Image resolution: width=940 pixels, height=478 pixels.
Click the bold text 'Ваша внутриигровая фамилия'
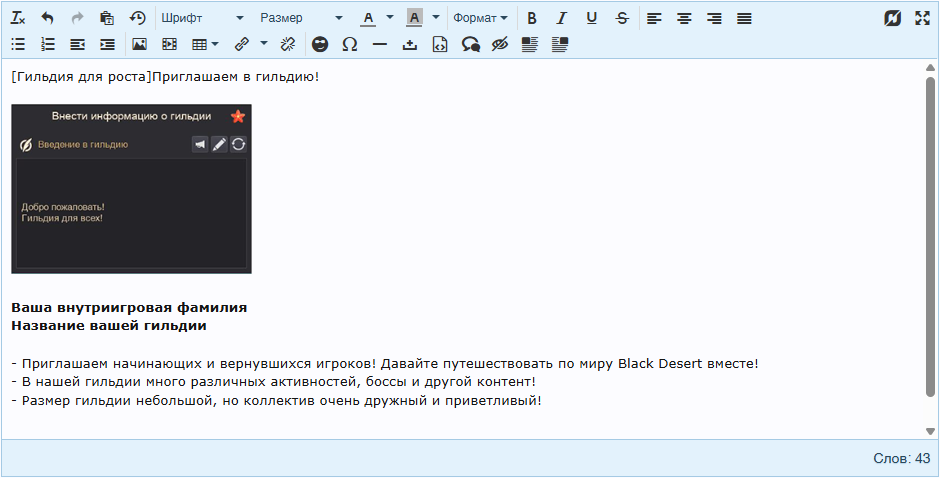(x=129, y=308)
